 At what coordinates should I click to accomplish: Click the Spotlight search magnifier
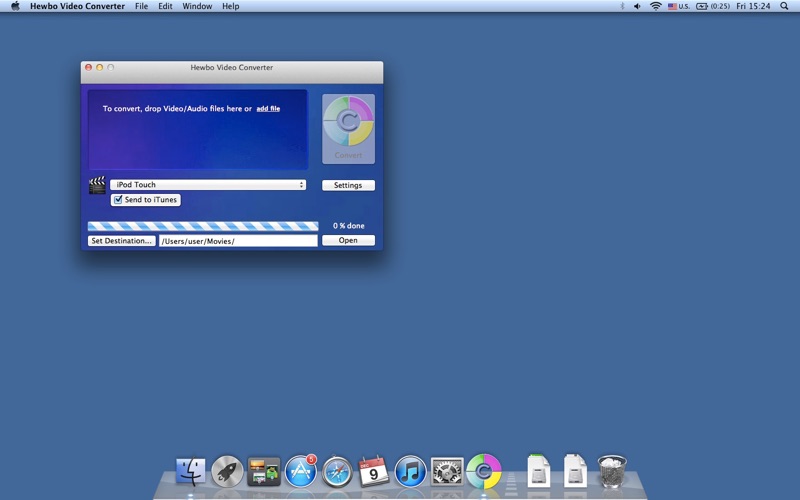click(x=784, y=6)
